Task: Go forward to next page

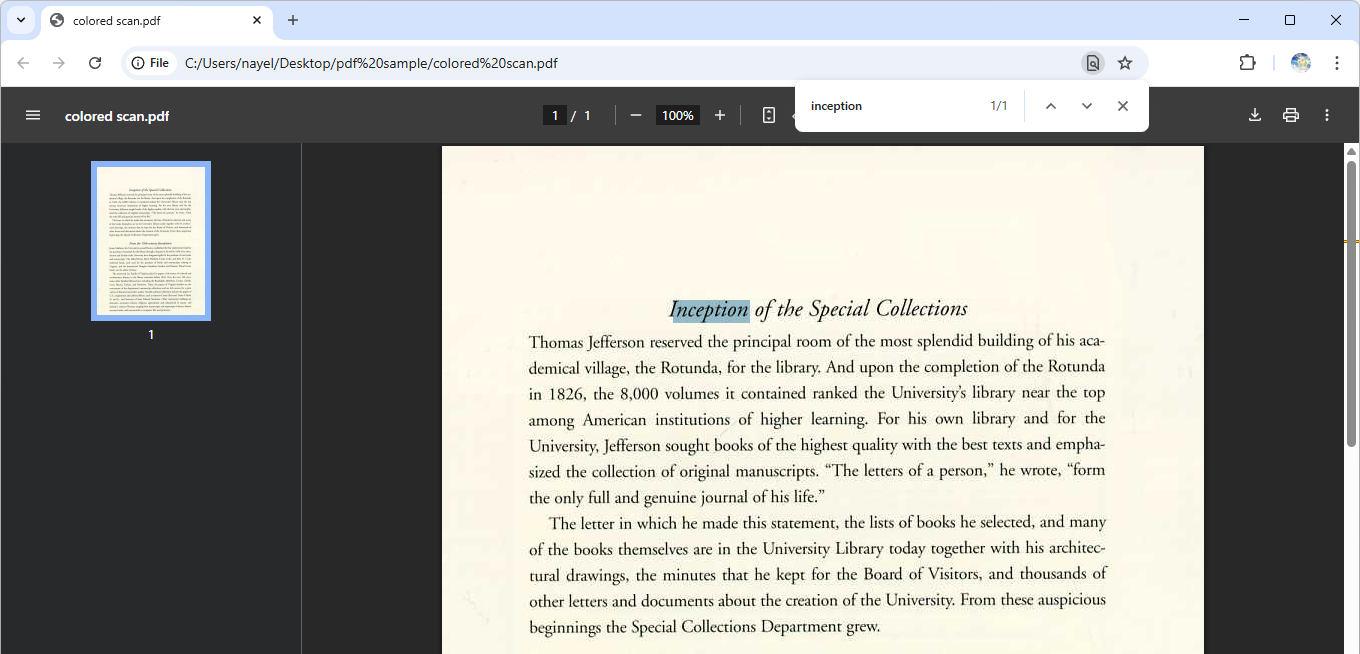Action: tap(59, 63)
